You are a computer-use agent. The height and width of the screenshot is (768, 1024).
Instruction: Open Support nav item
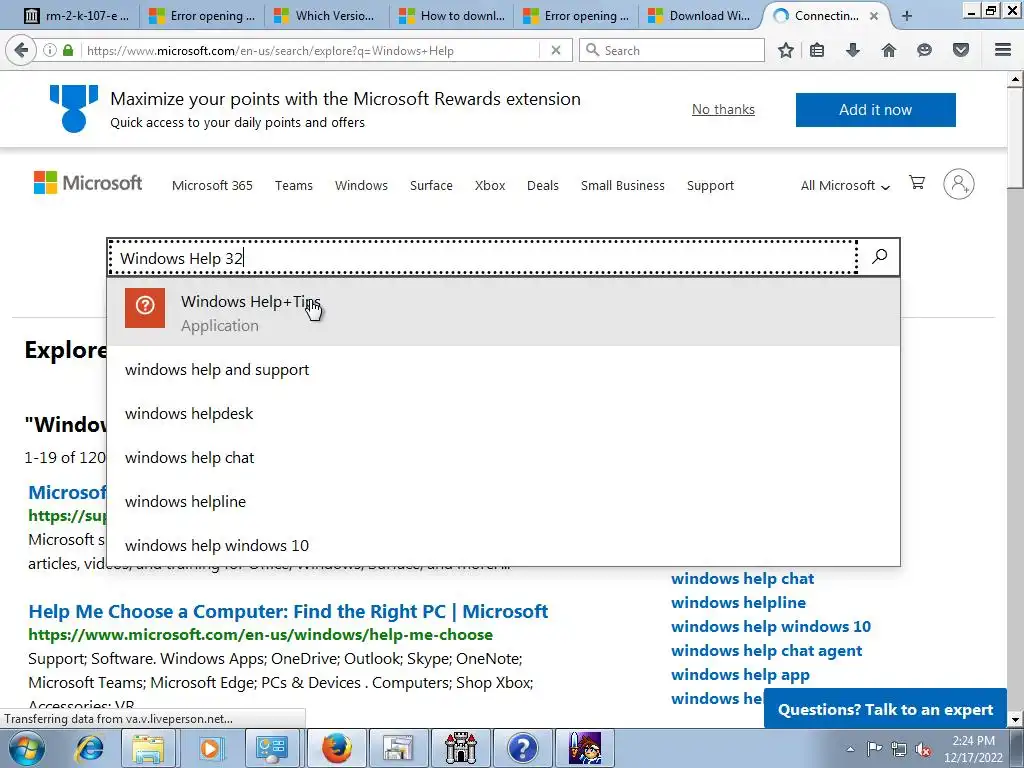click(x=710, y=185)
